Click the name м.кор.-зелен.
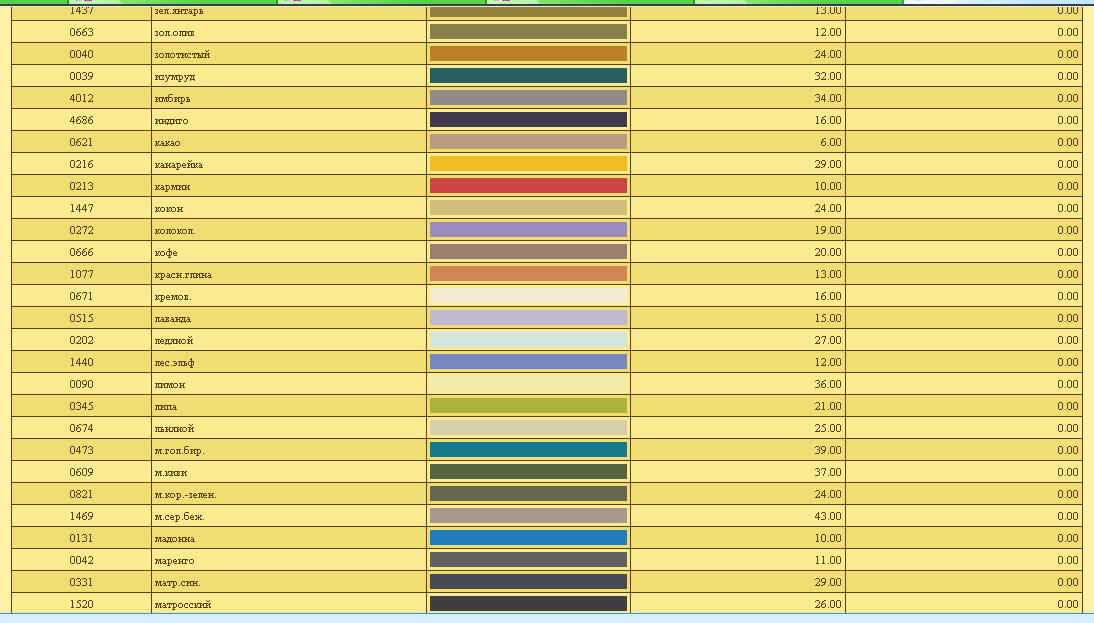The image size is (1094, 623). 186,494
